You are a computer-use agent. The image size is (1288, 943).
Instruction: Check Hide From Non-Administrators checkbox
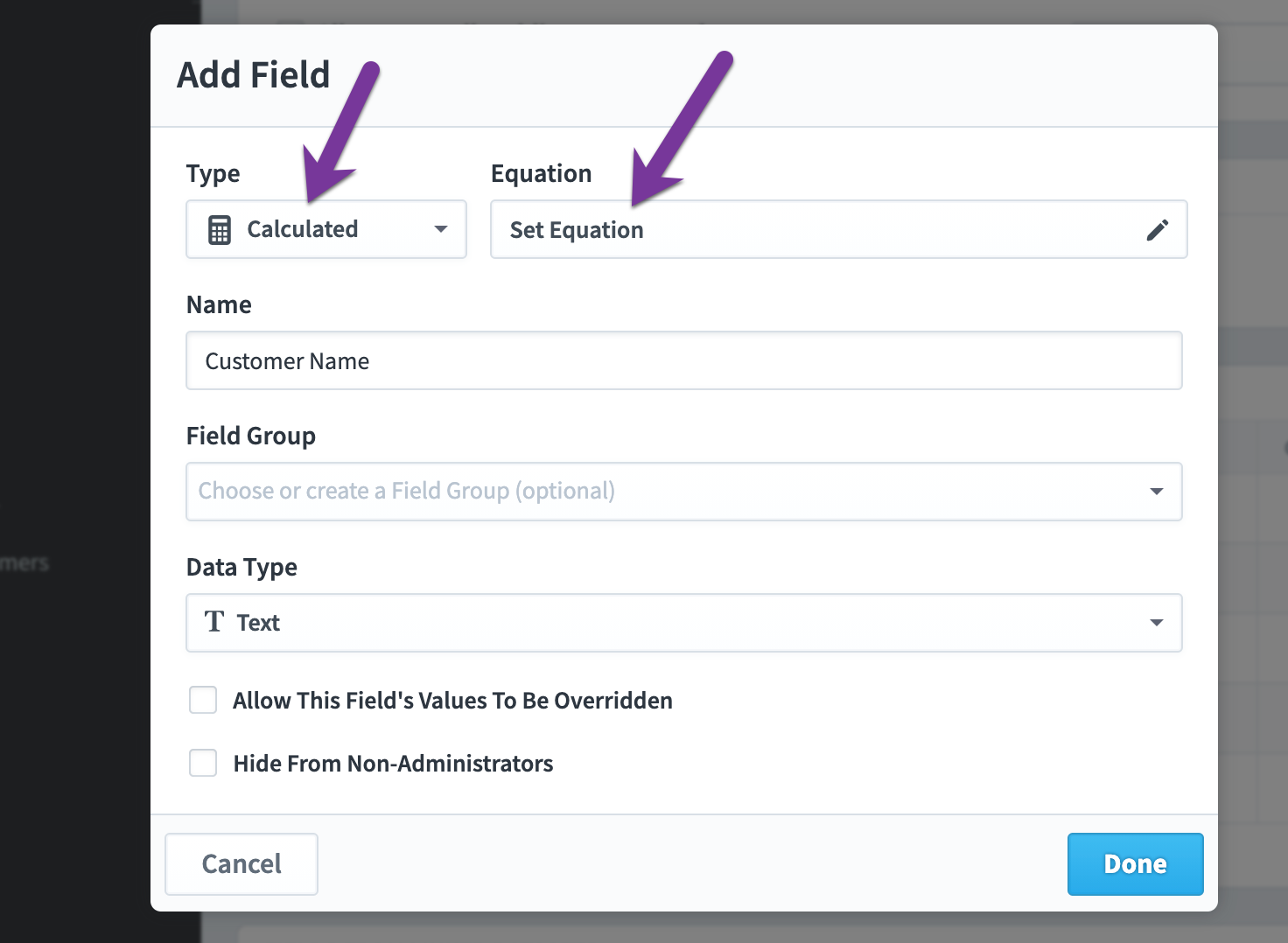[203, 763]
